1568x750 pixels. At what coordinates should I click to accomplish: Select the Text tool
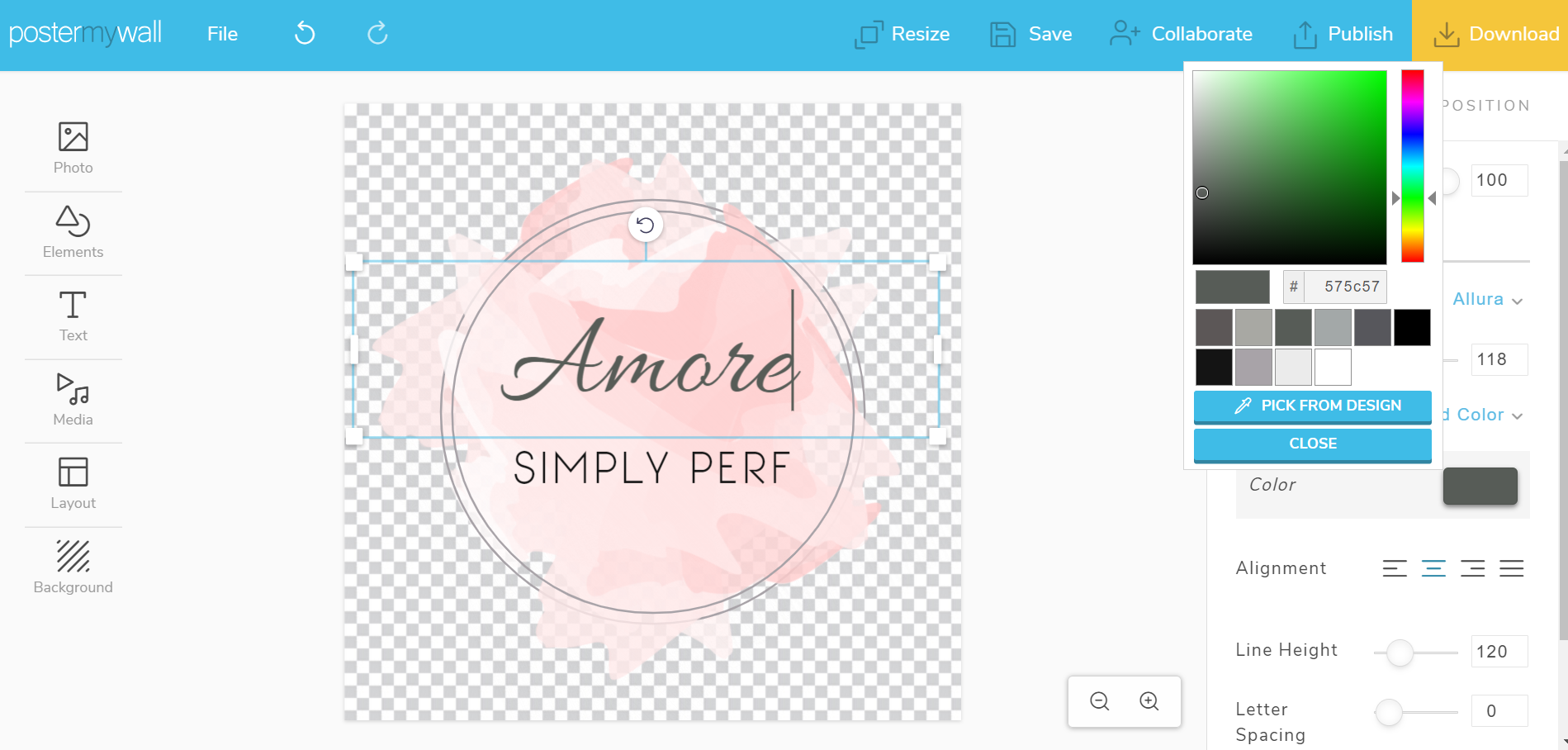tap(73, 316)
